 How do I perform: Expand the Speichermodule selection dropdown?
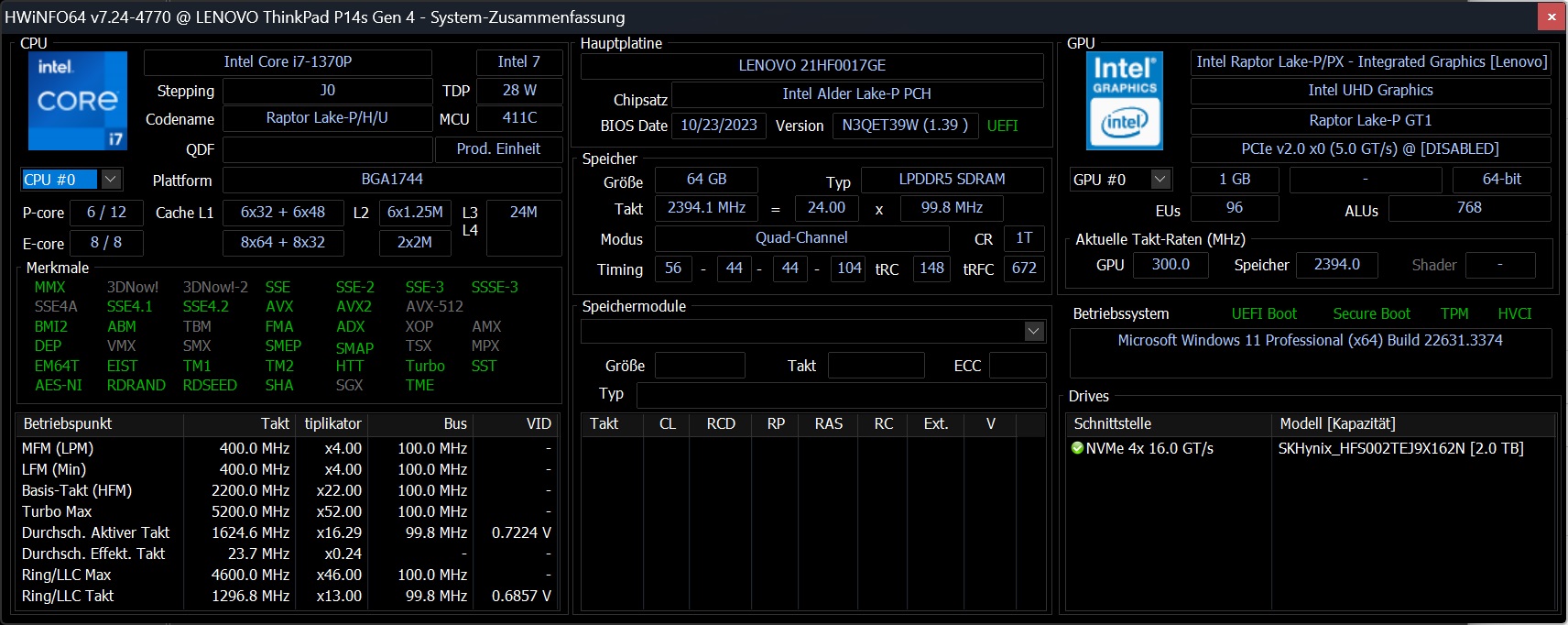coord(1034,331)
